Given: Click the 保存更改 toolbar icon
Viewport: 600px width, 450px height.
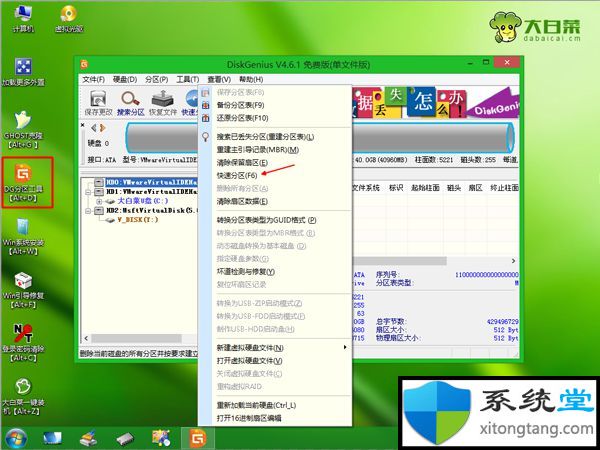Looking at the screenshot, I should pyautogui.click(x=98, y=103).
